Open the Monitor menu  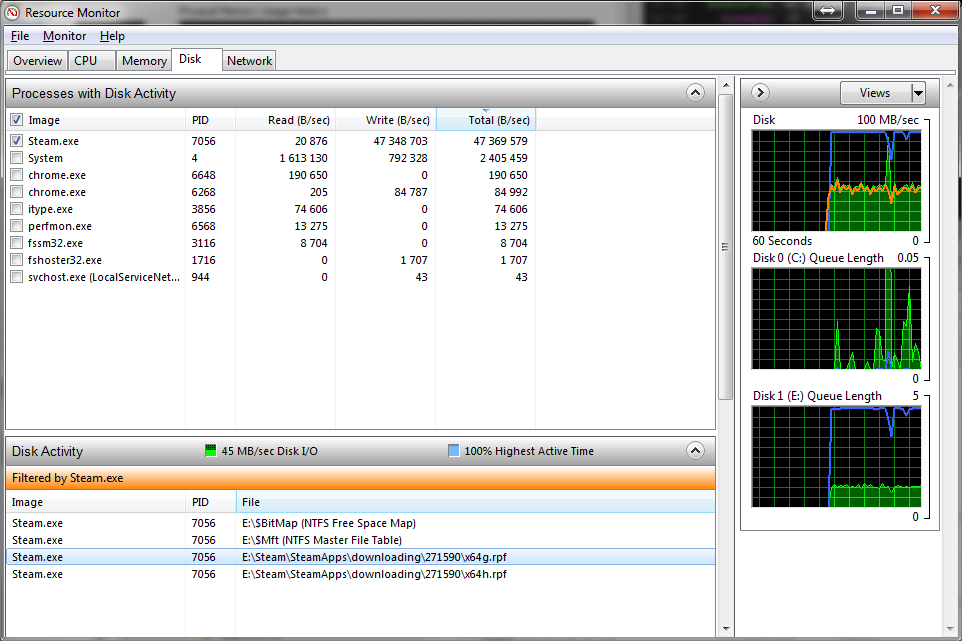64,36
